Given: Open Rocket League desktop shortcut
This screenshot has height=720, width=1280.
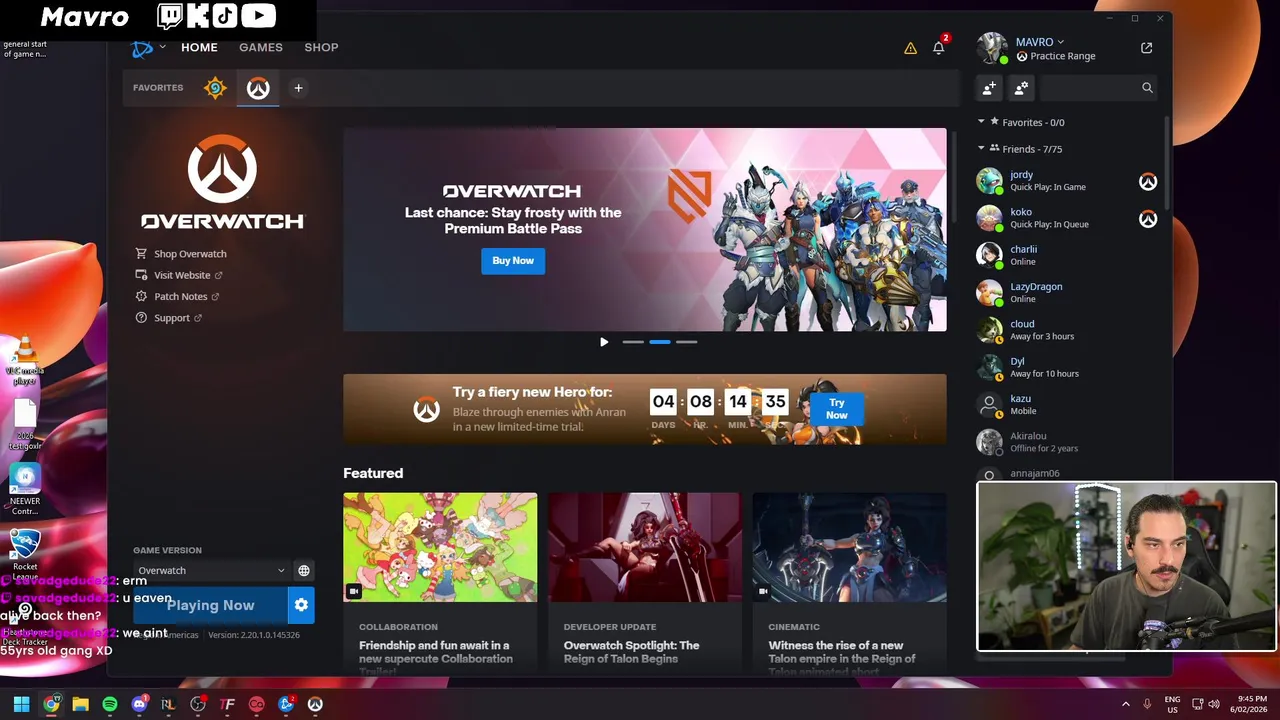Looking at the screenshot, I should pyautogui.click(x=25, y=555).
